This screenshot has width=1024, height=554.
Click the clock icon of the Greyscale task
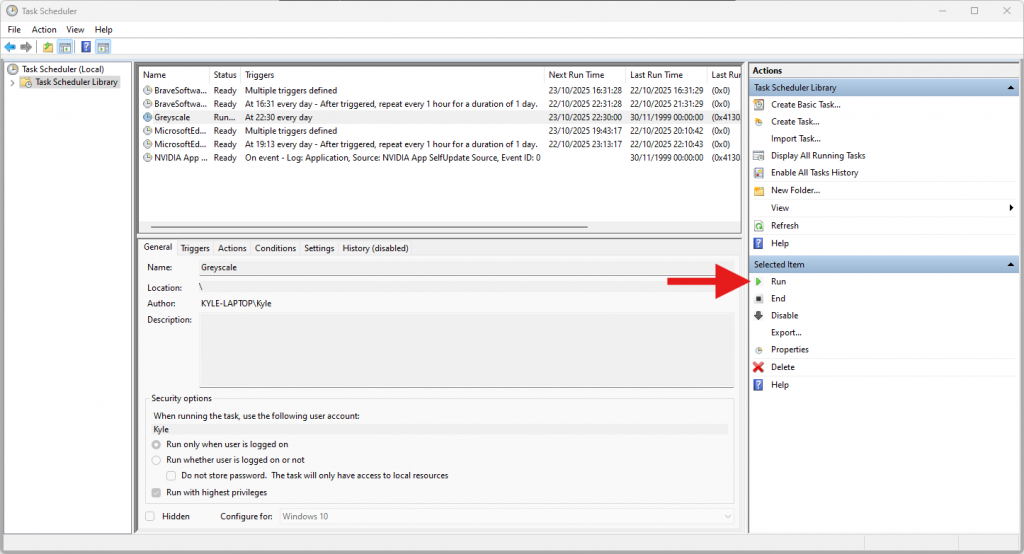click(148, 118)
